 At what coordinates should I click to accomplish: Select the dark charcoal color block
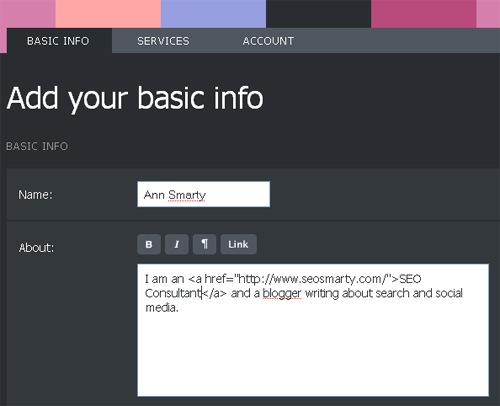(318, 14)
